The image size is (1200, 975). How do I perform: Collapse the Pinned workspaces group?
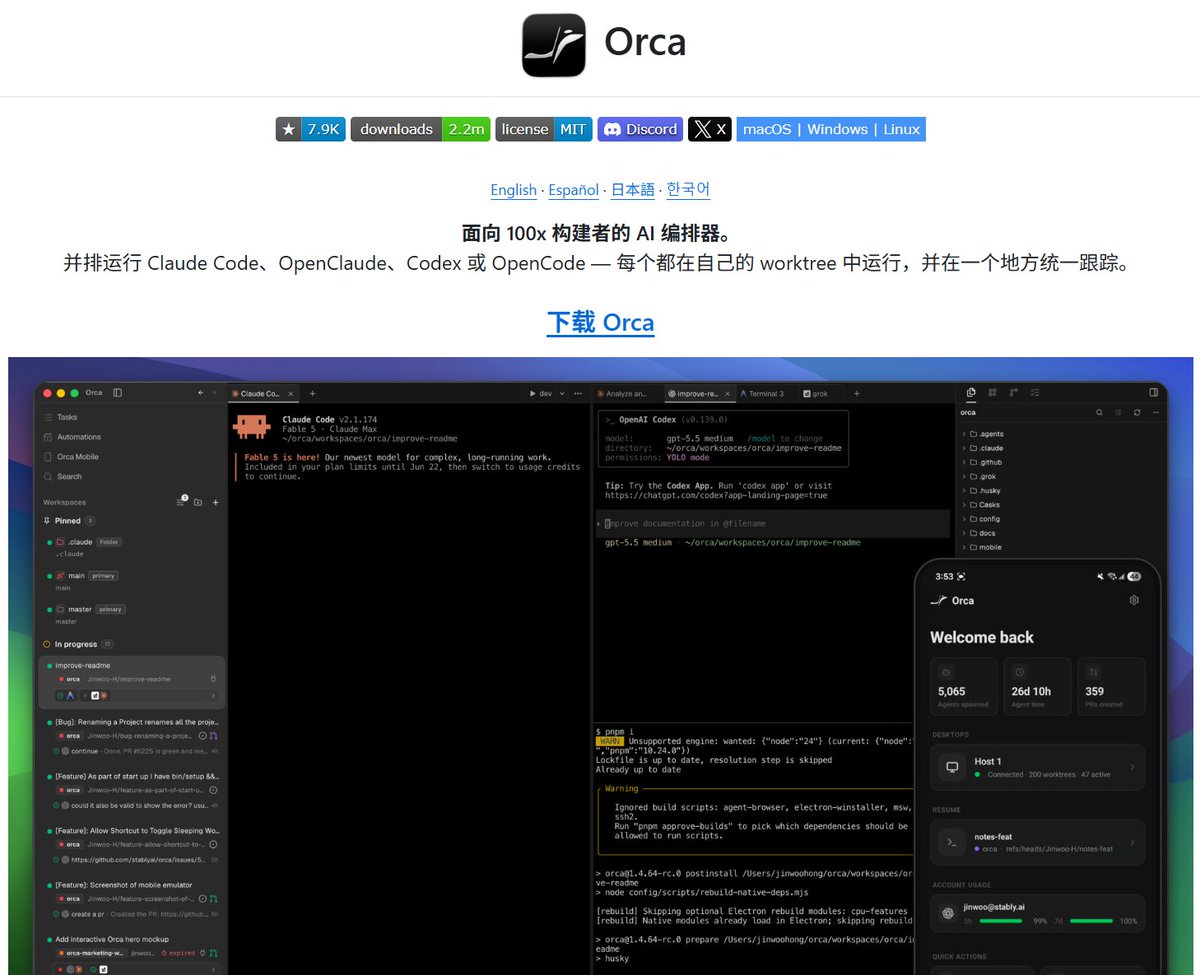click(69, 521)
